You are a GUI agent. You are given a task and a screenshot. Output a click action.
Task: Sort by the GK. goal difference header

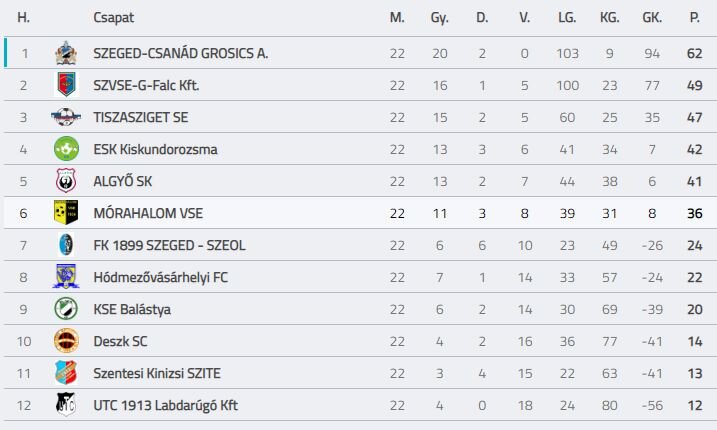coord(652,18)
